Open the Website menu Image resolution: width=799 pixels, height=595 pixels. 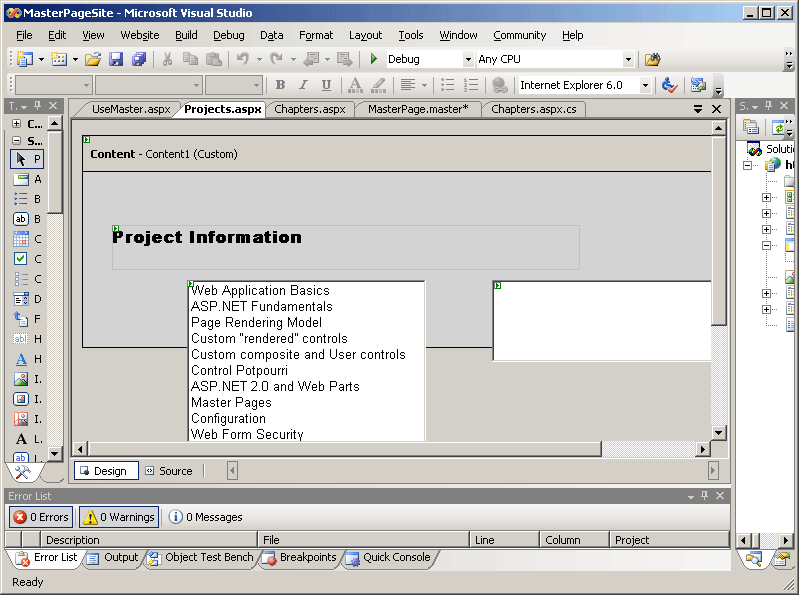140,35
